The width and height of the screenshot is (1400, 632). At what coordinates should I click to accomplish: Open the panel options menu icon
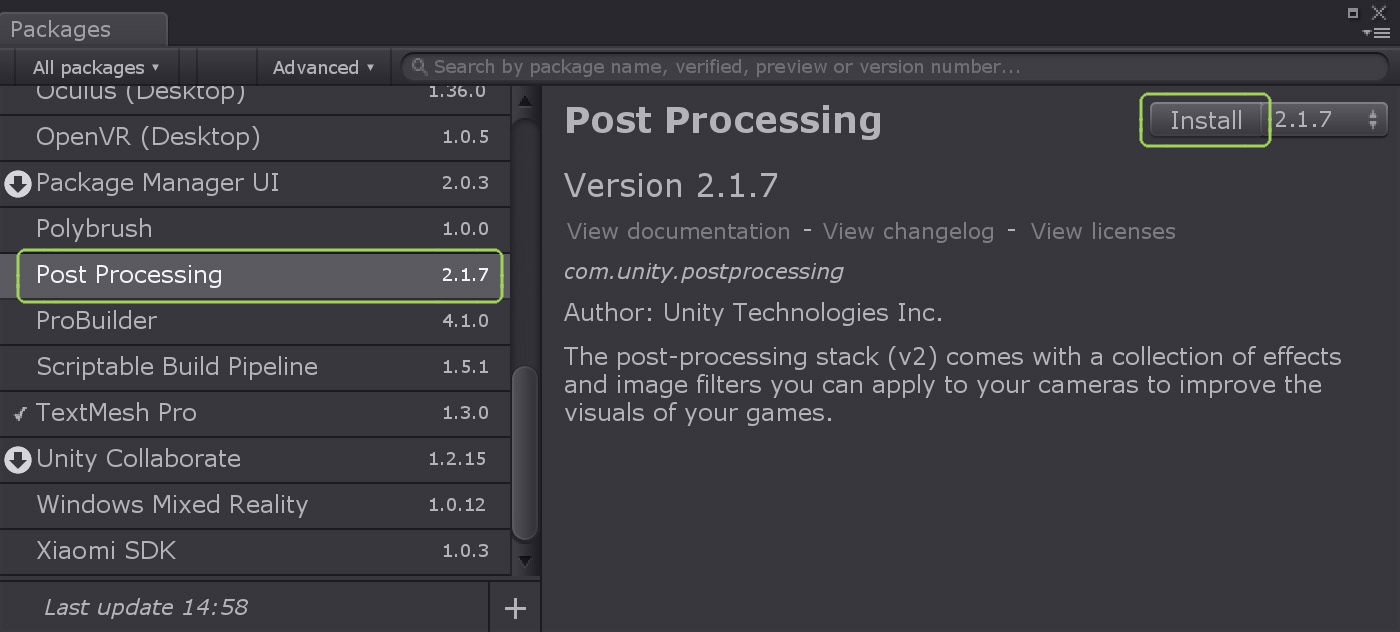point(1376,33)
